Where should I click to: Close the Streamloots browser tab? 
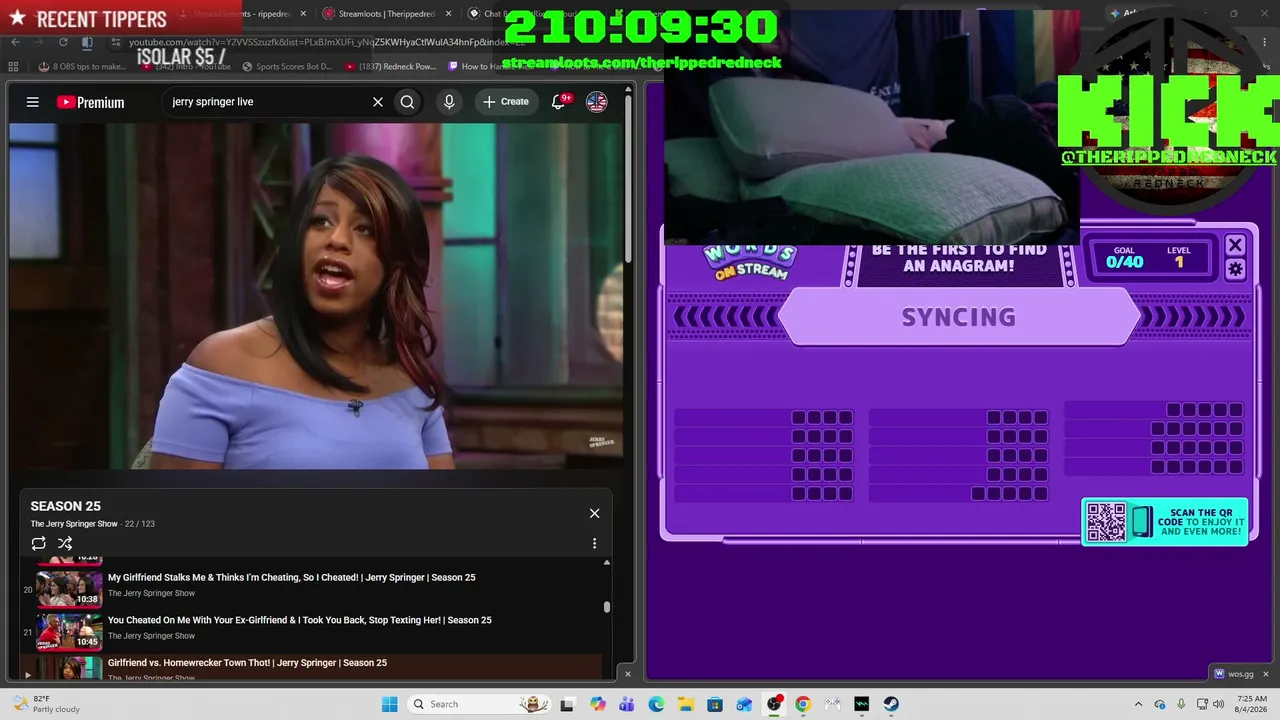(x=448, y=14)
